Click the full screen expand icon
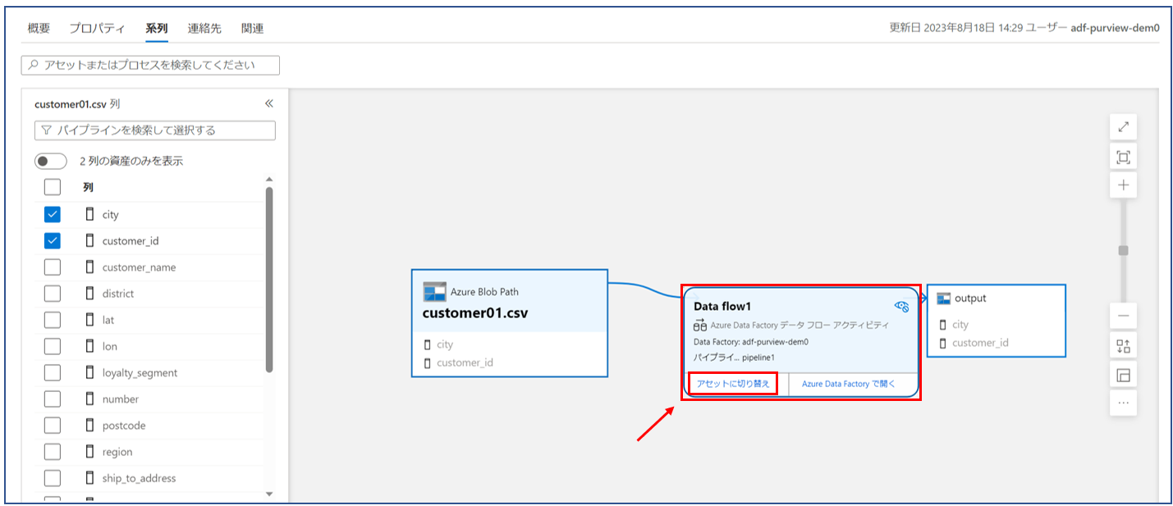This screenshot has height=506, width=1173. tap(1123, 127)
